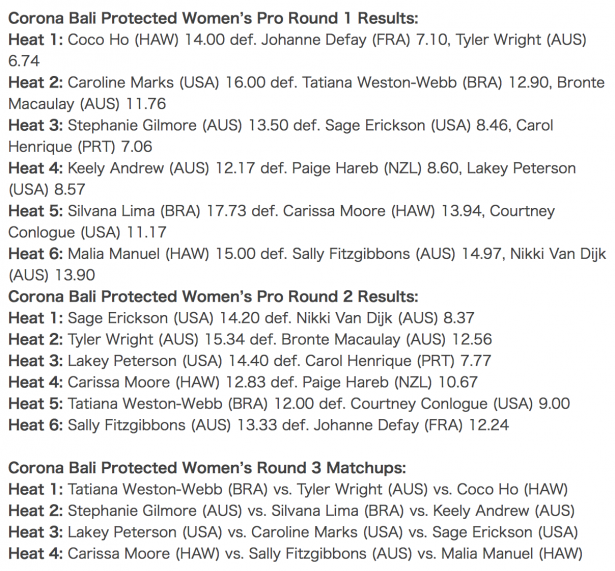Click the Round 1 Results heading
The image size is (615, 571).
[x=213, y=18]
